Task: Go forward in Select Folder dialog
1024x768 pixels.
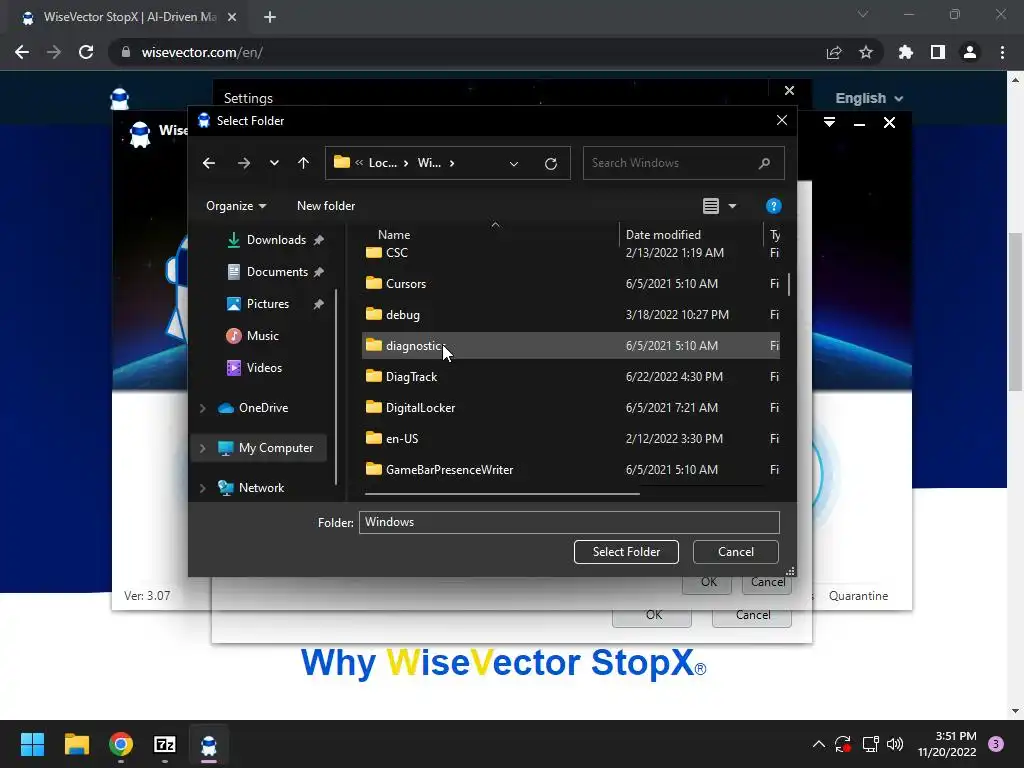Action: (x=244, y=163)
